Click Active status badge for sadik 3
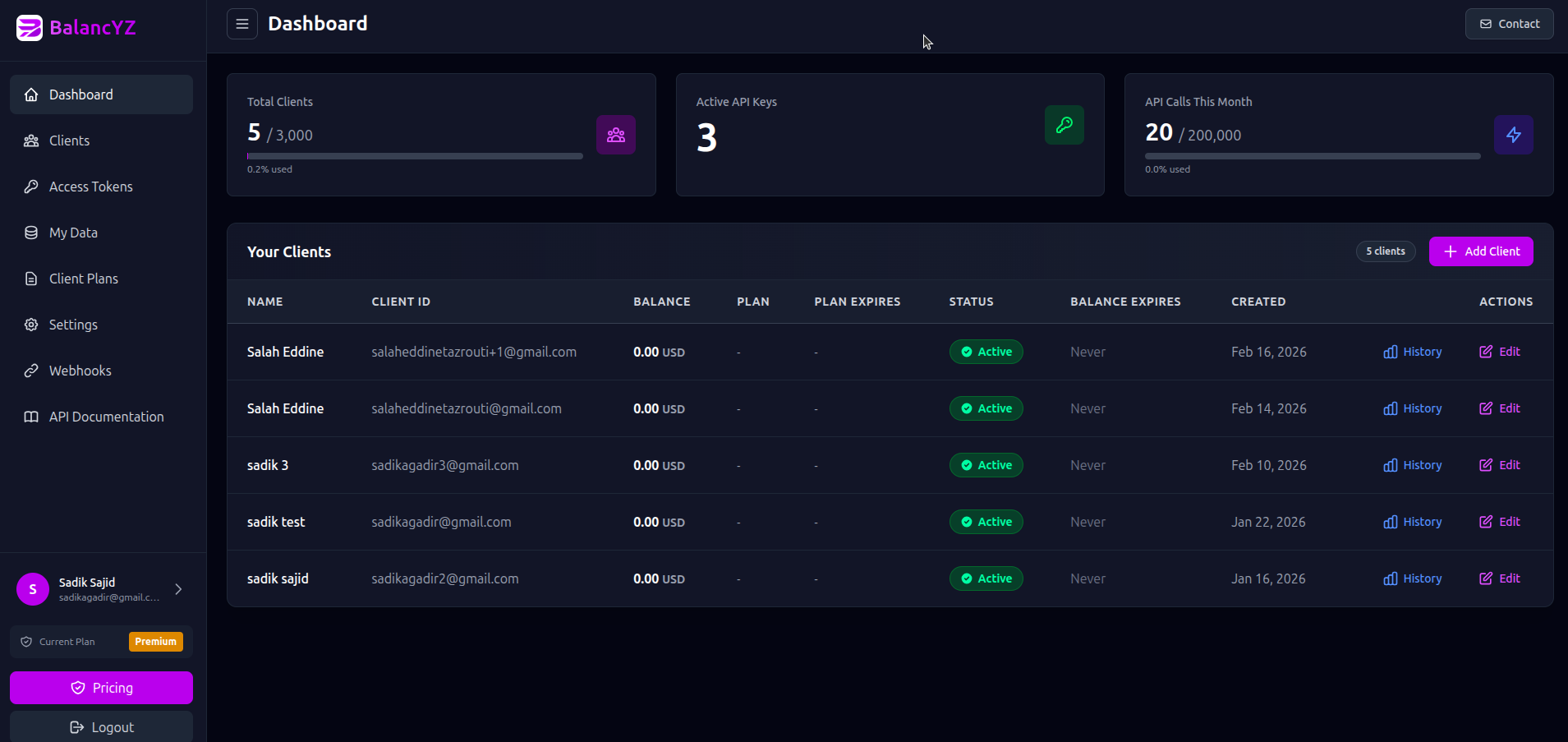The image size is (1568, 742). [x=986, y=465]
